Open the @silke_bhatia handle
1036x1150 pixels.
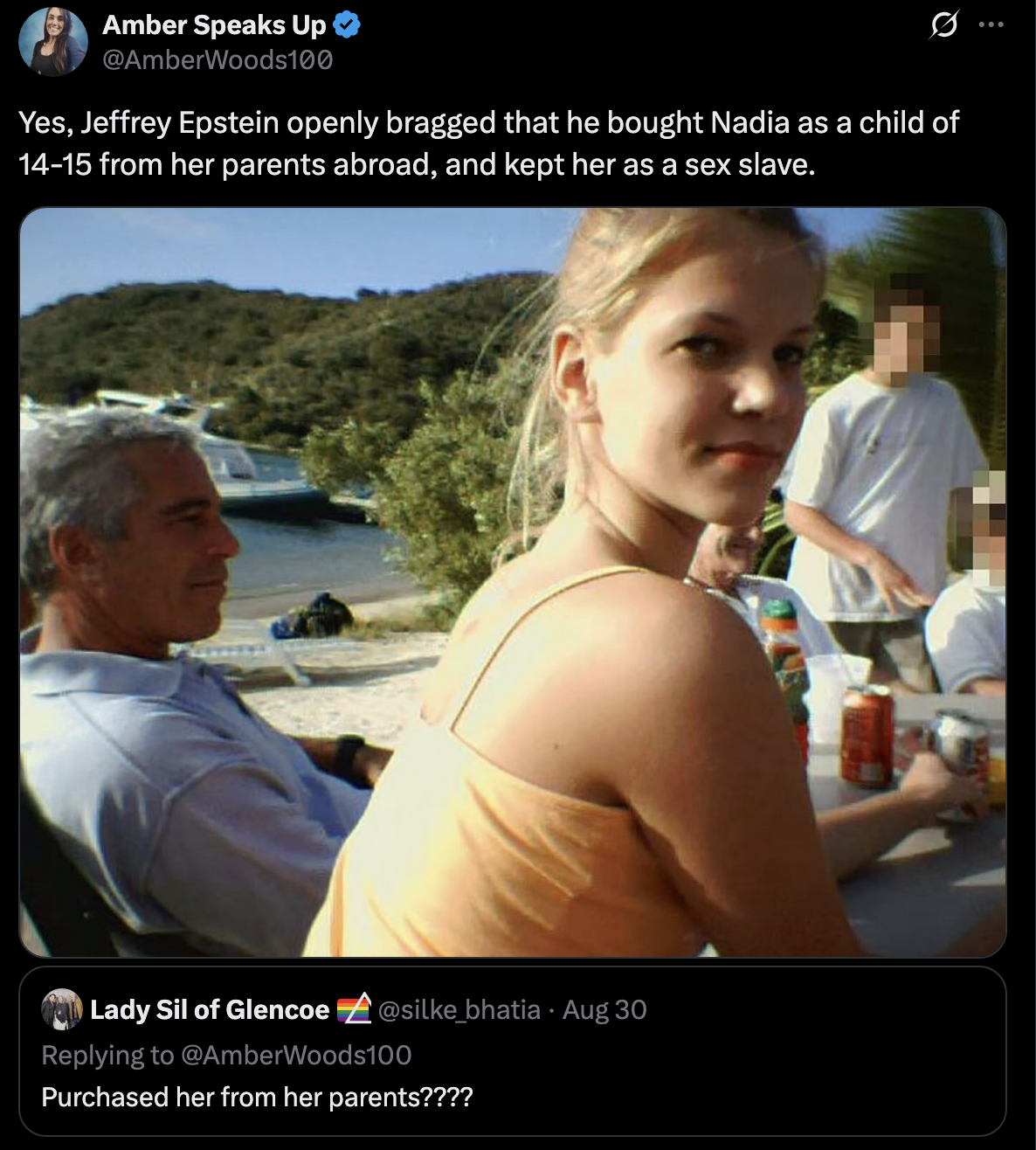459,1010
